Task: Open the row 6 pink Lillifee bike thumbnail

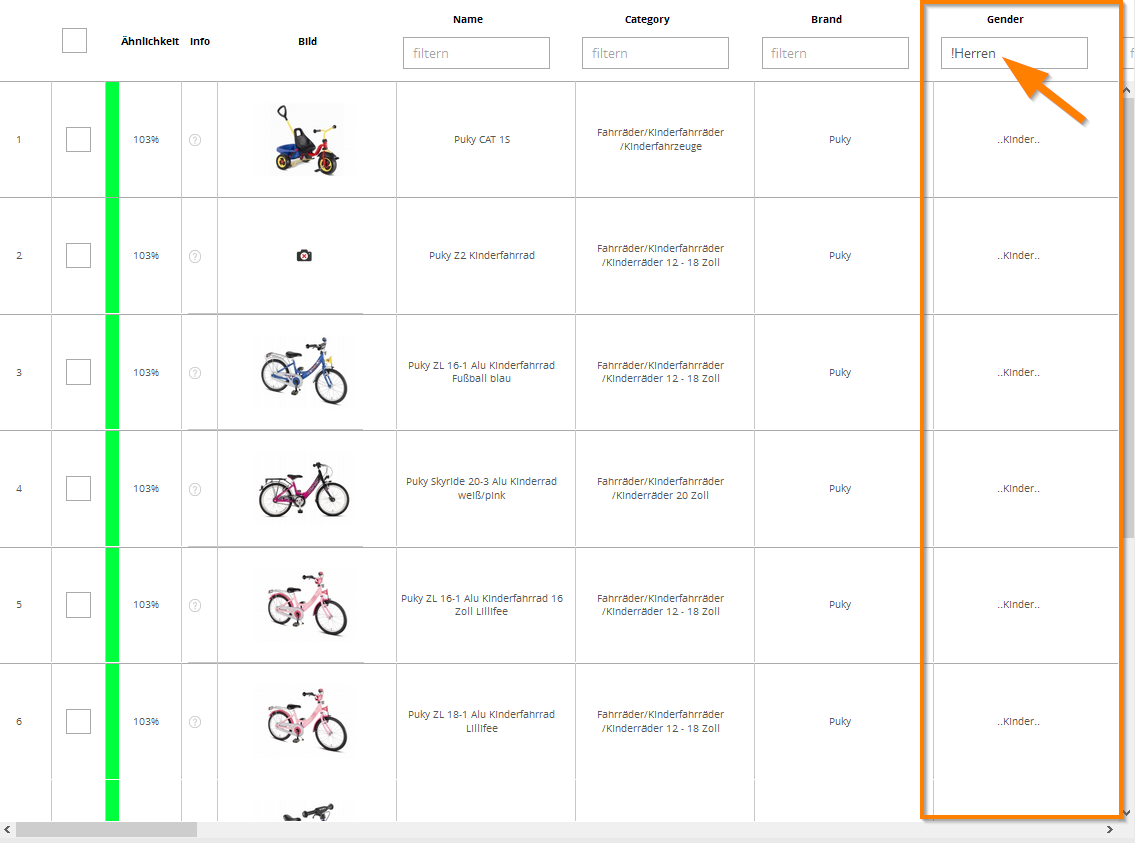Action: 307,720
